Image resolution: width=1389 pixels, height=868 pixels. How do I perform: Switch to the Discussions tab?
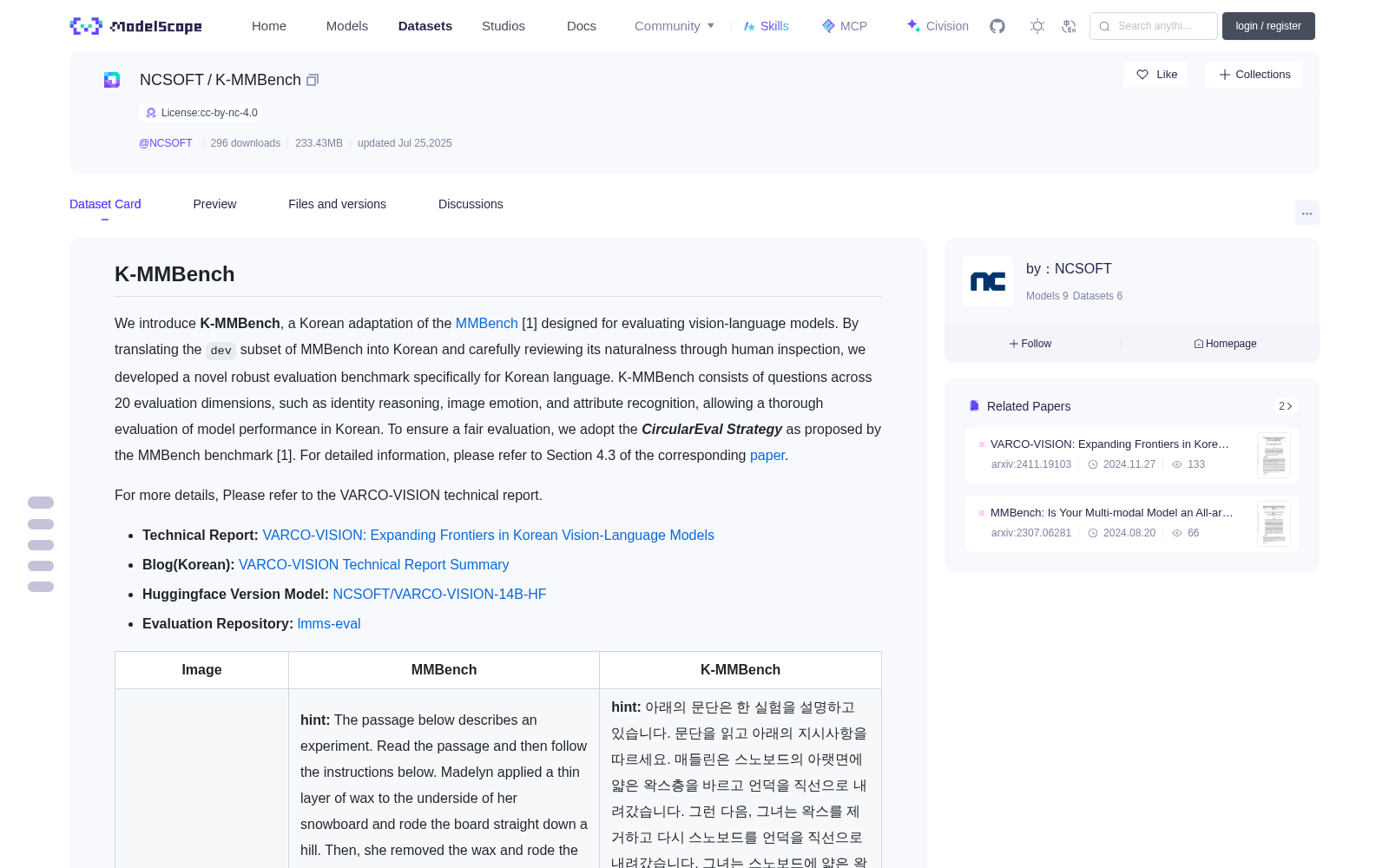click(x=471, y=204)
